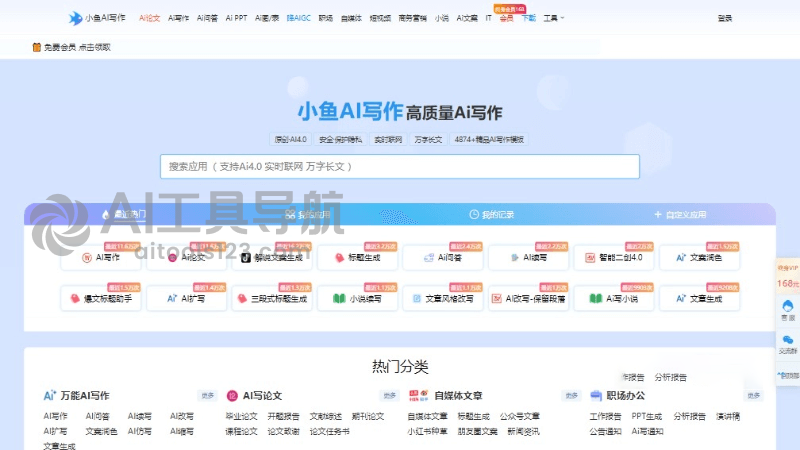The height and width of the screenshot is (450, 800).
Task: Open the 论文任务书 link
Action: [x=330, y=432]
